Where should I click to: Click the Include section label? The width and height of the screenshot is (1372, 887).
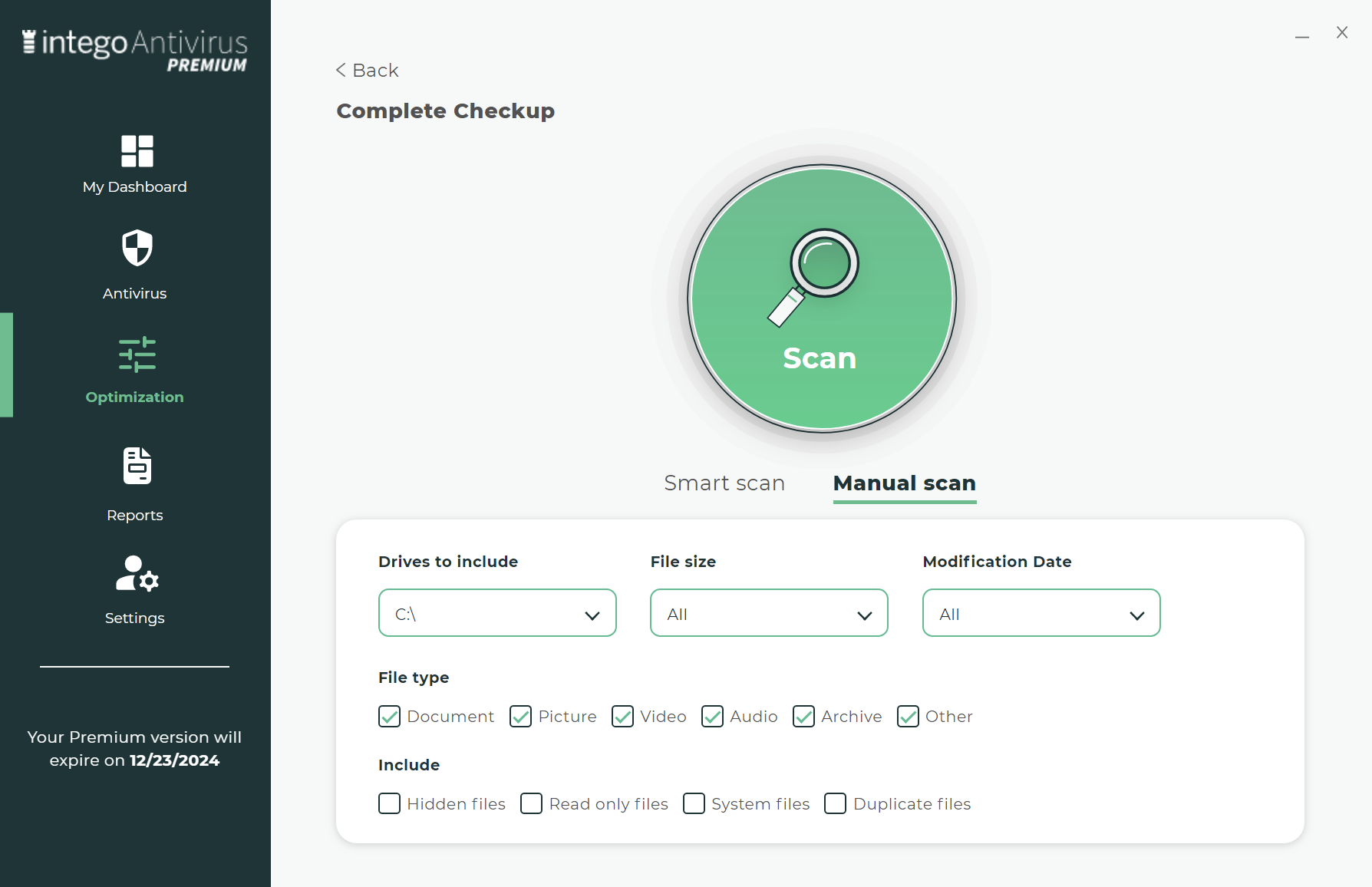click(x=409, y=765)
